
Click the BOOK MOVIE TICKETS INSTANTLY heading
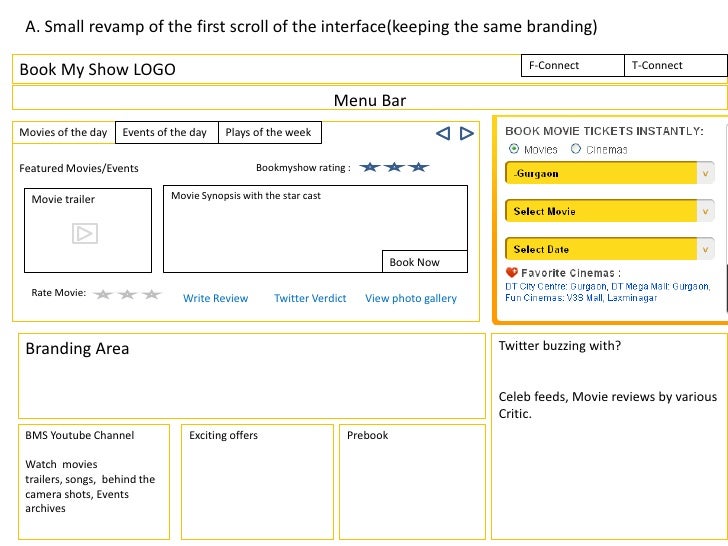(x=604, y=131)
